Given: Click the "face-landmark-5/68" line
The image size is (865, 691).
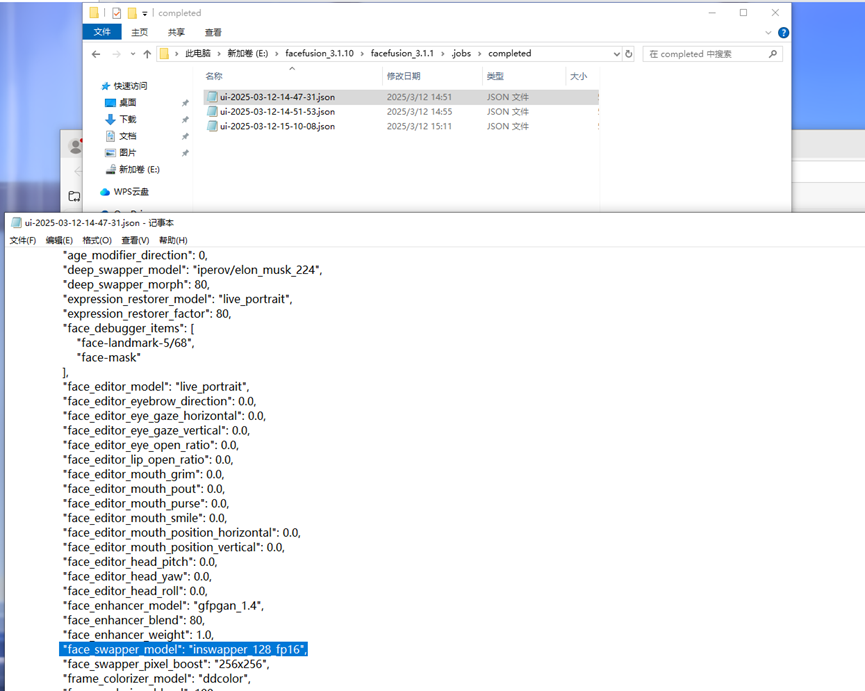Looking at the screenshot, I should (x=136, y=343).
